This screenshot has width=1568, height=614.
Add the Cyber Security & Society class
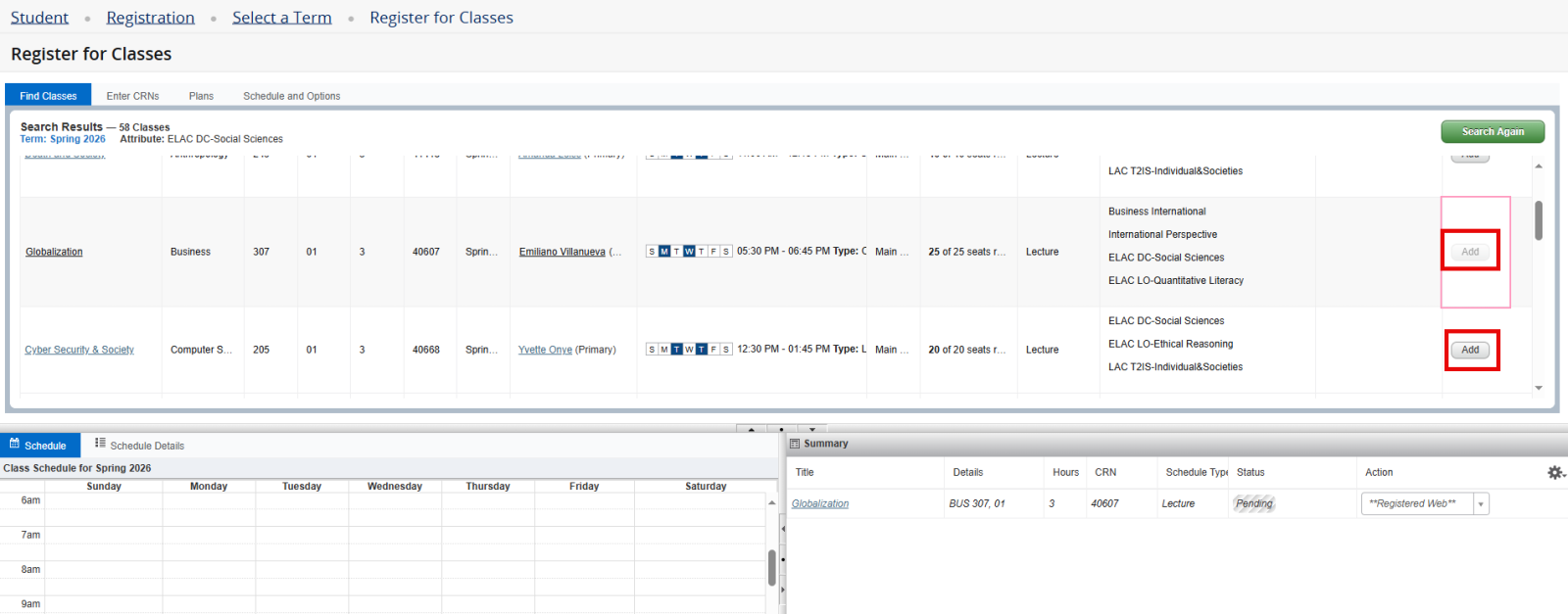pyautogui.click(x=1470, y=350)
